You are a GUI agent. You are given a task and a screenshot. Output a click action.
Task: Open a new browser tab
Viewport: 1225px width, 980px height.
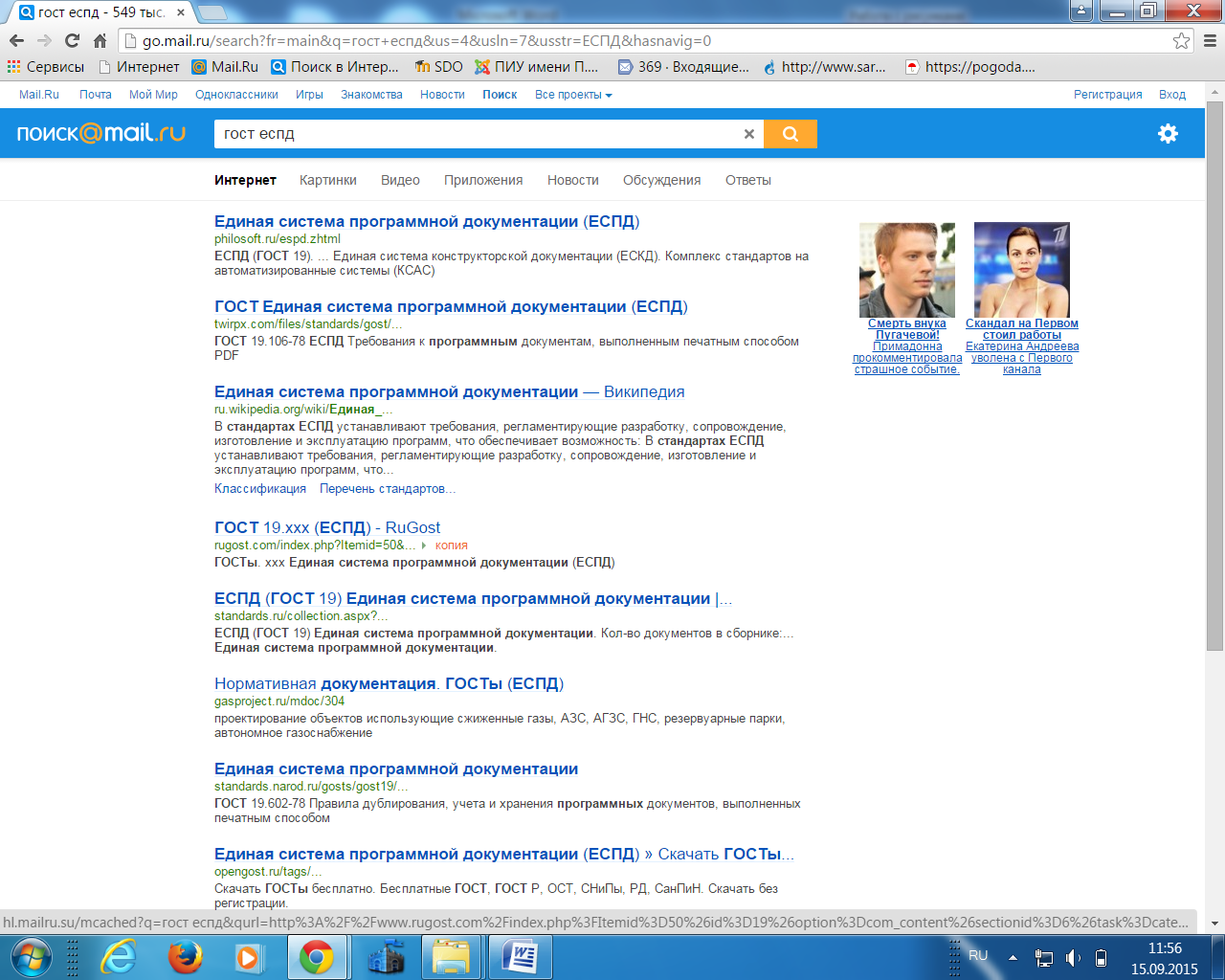(212, 12)
